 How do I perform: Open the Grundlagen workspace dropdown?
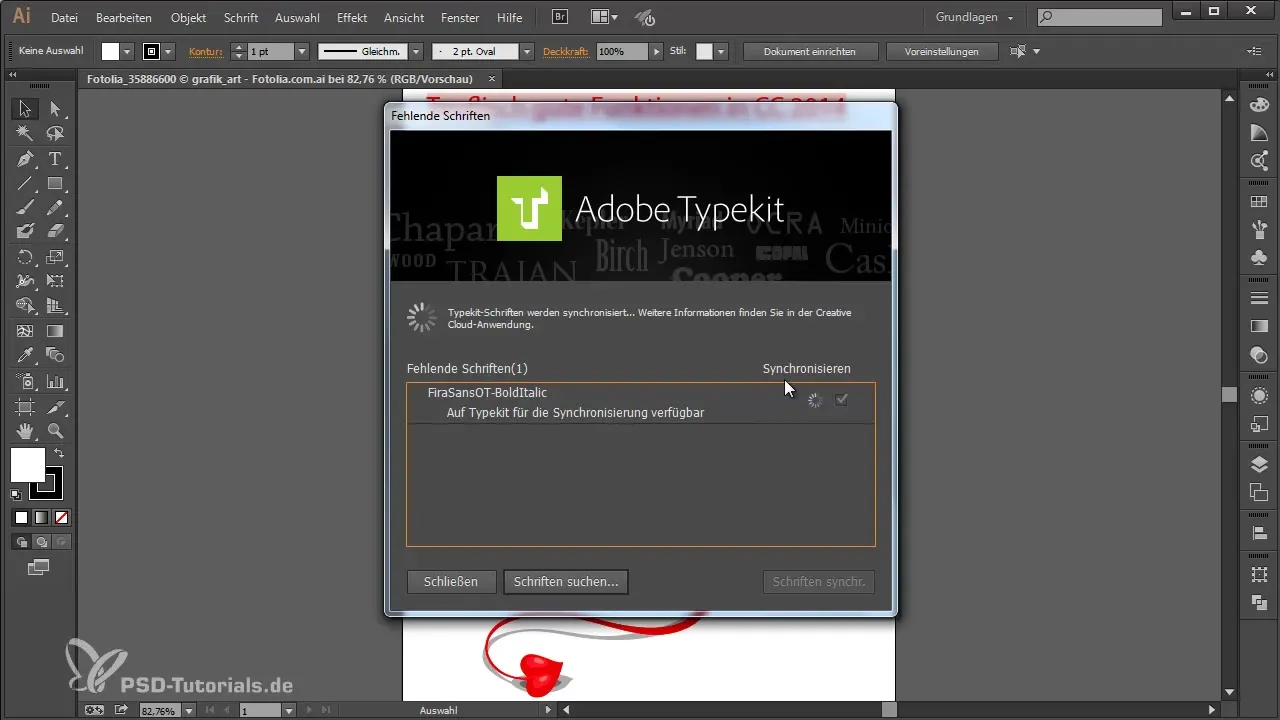point(974,17)
